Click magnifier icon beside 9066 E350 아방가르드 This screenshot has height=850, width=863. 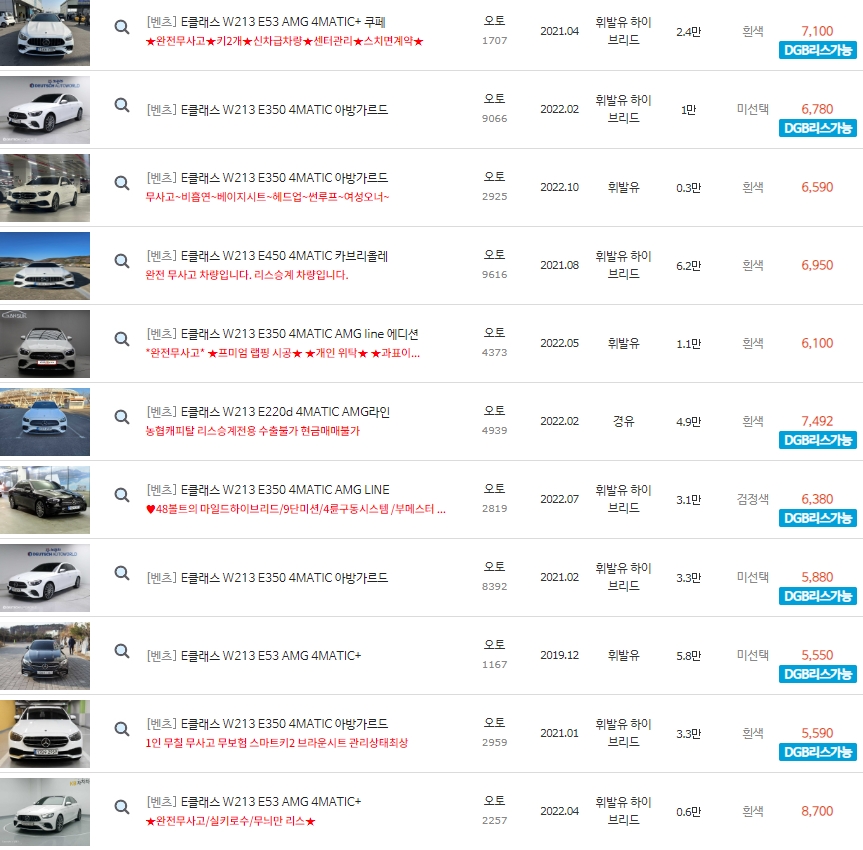pos(122,105)
